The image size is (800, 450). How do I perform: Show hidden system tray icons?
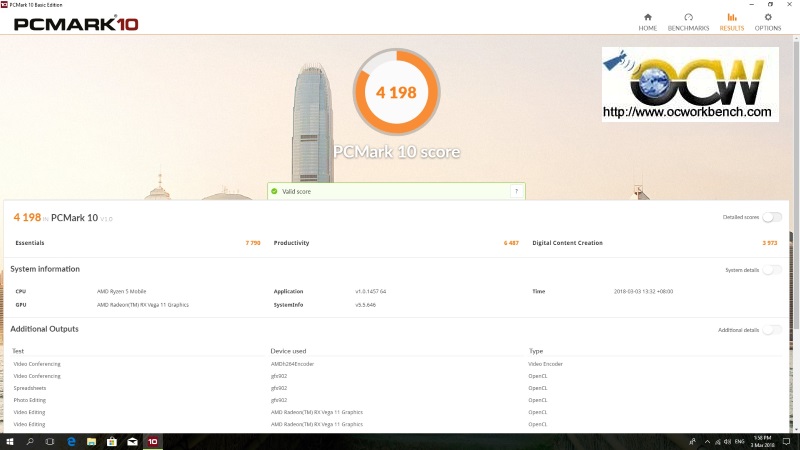pyautogui.click(x=707, y=442)
